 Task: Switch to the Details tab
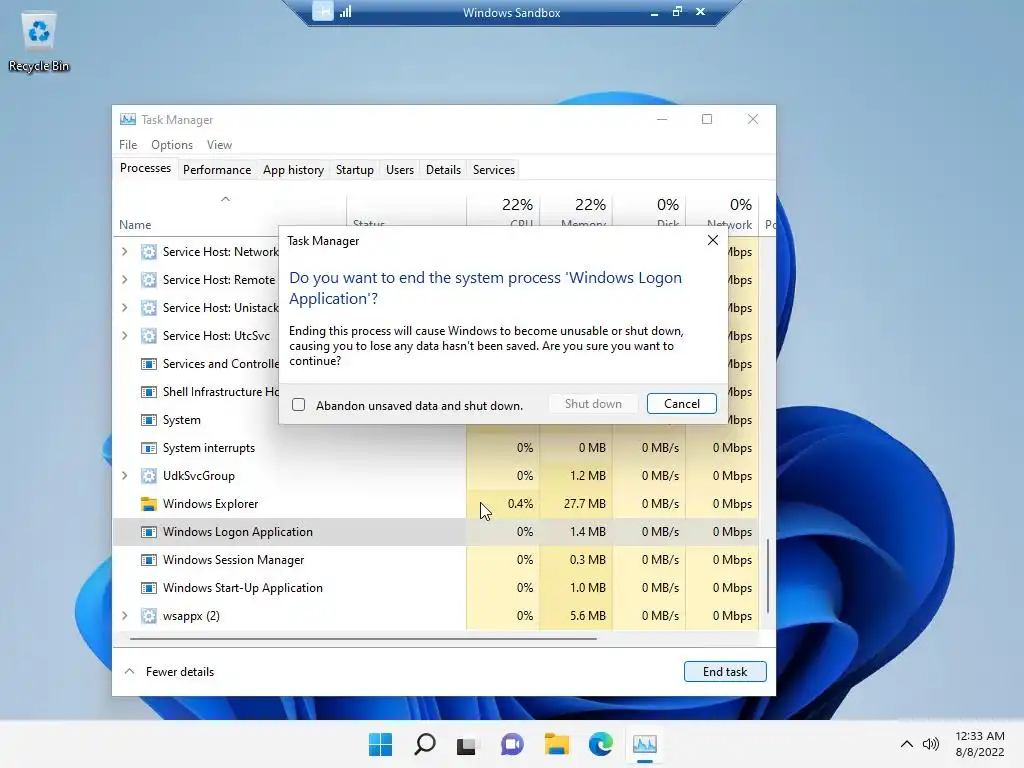(x=443, y=170)
